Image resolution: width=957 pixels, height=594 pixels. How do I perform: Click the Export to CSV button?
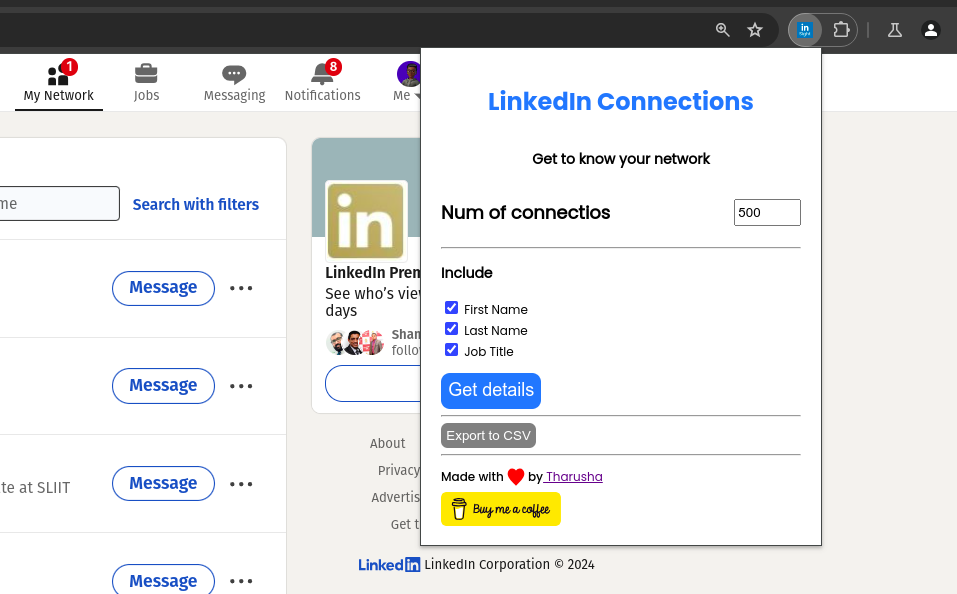(x=488, y=436)
